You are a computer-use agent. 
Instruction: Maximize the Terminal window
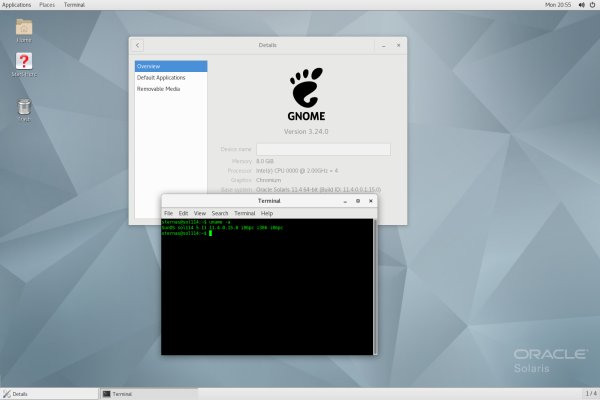358,201
